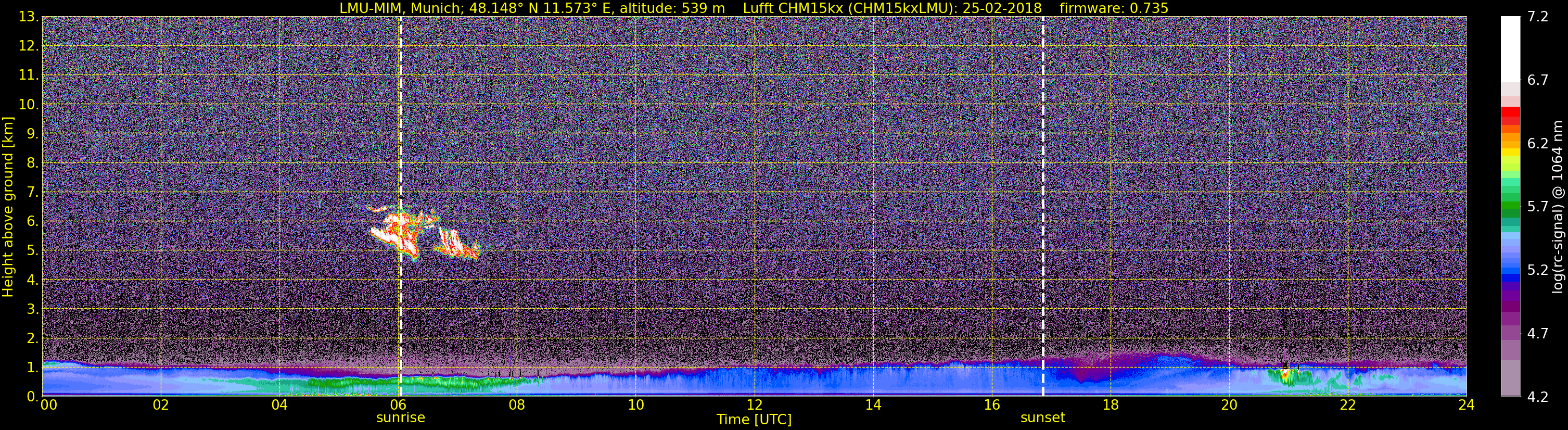1568x430 pixels.
Task: Click the "12." height tick label
Action: (x=29, y=46)
